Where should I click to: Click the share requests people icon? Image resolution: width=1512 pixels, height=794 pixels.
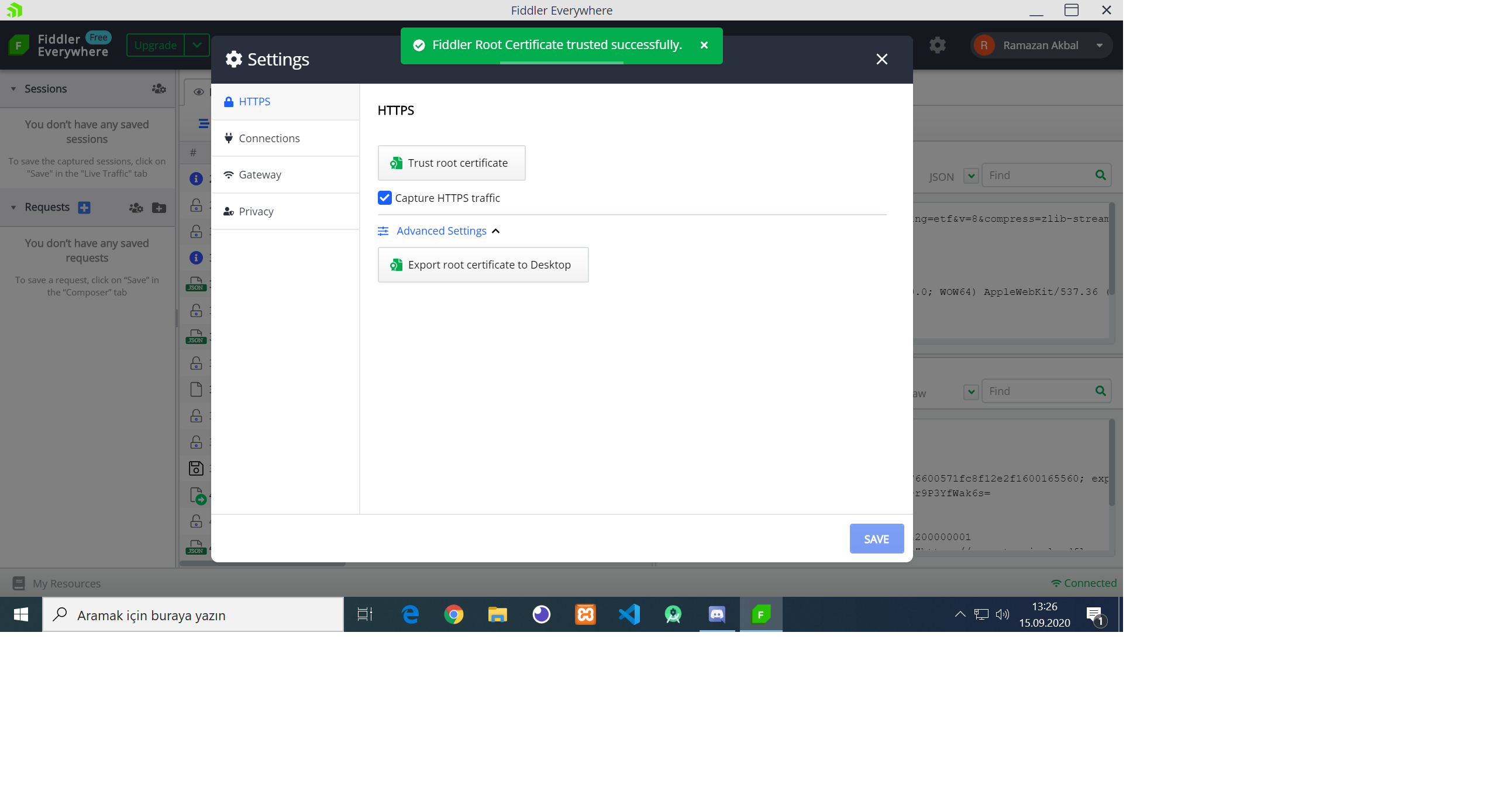point(136,207)
